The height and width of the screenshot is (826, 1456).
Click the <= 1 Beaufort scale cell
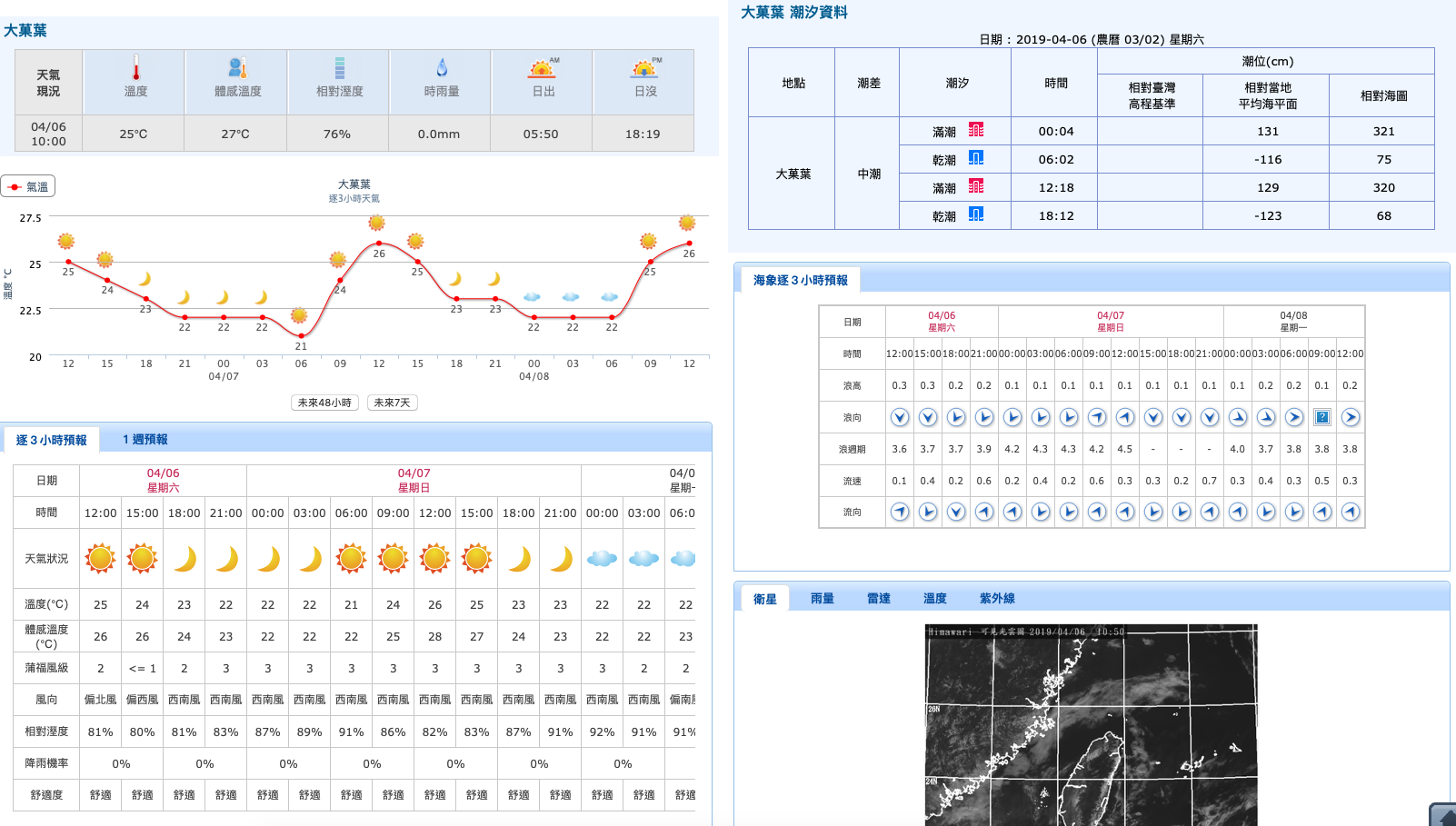pos(143,668)
